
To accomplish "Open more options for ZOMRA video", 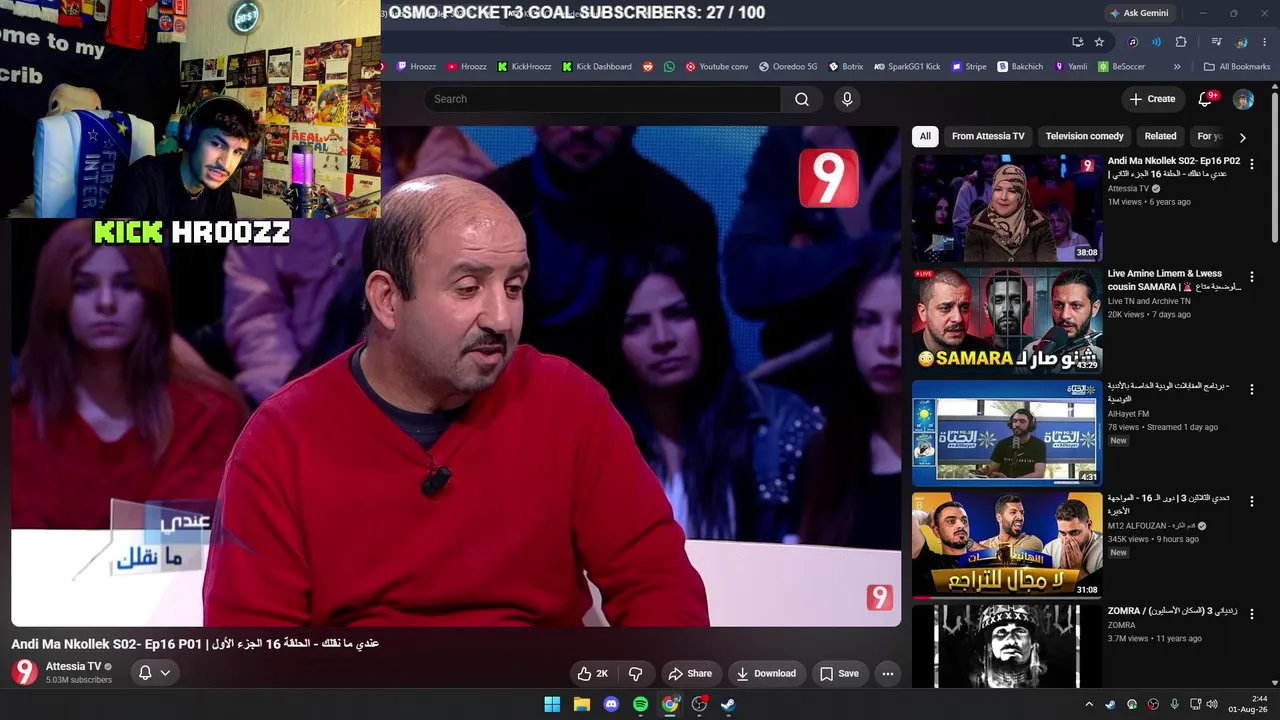I will (x=1251, y=614).
